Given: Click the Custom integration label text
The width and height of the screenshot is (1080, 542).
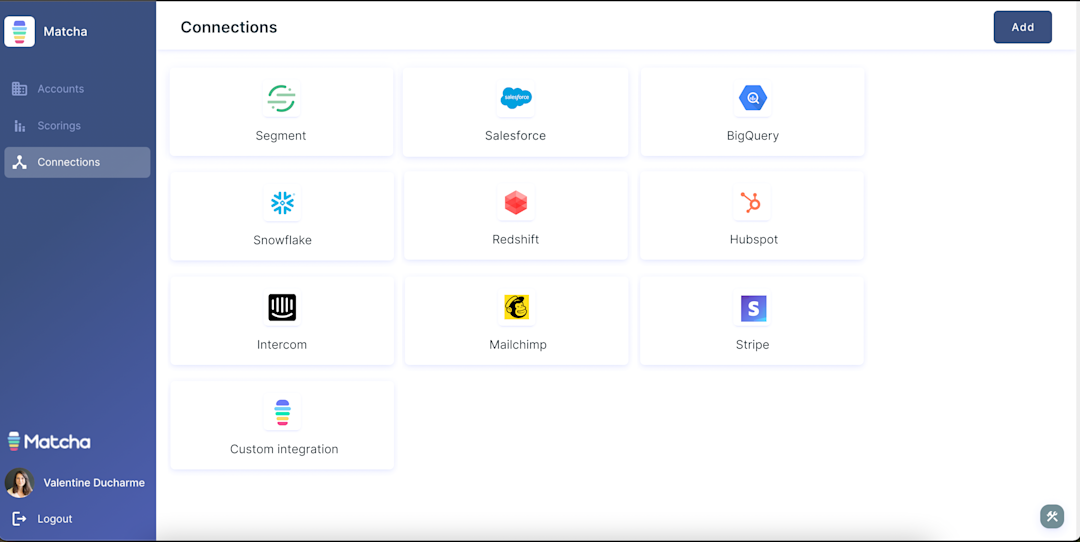Looking at the screenshot, I should [x=284, y=449].
